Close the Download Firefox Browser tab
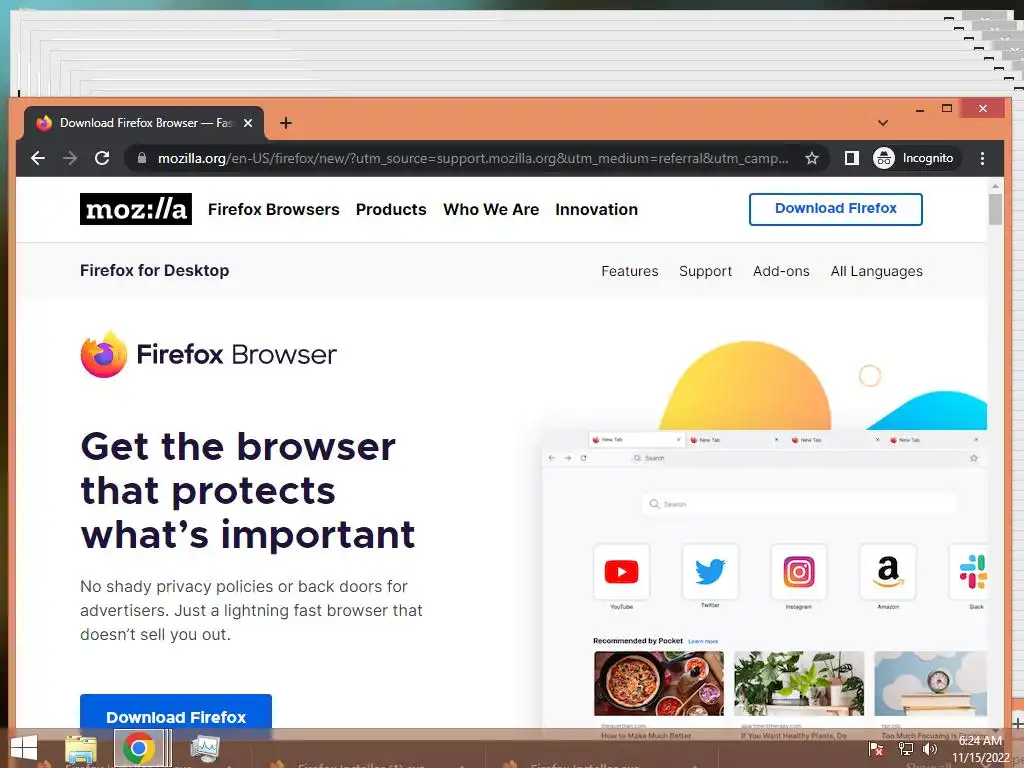This screenshot has height=768, width=1024. pos(248,123)
